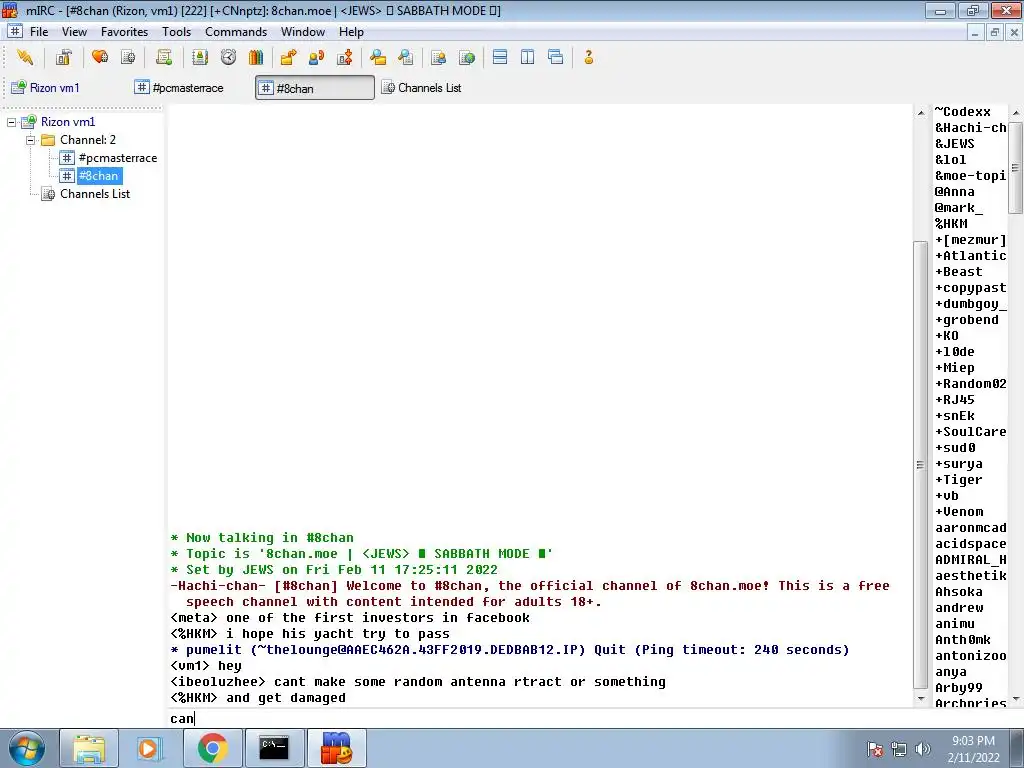Click nickname list scrollbar down arrow
The image size is (1024, 768).
[1016, 699]
